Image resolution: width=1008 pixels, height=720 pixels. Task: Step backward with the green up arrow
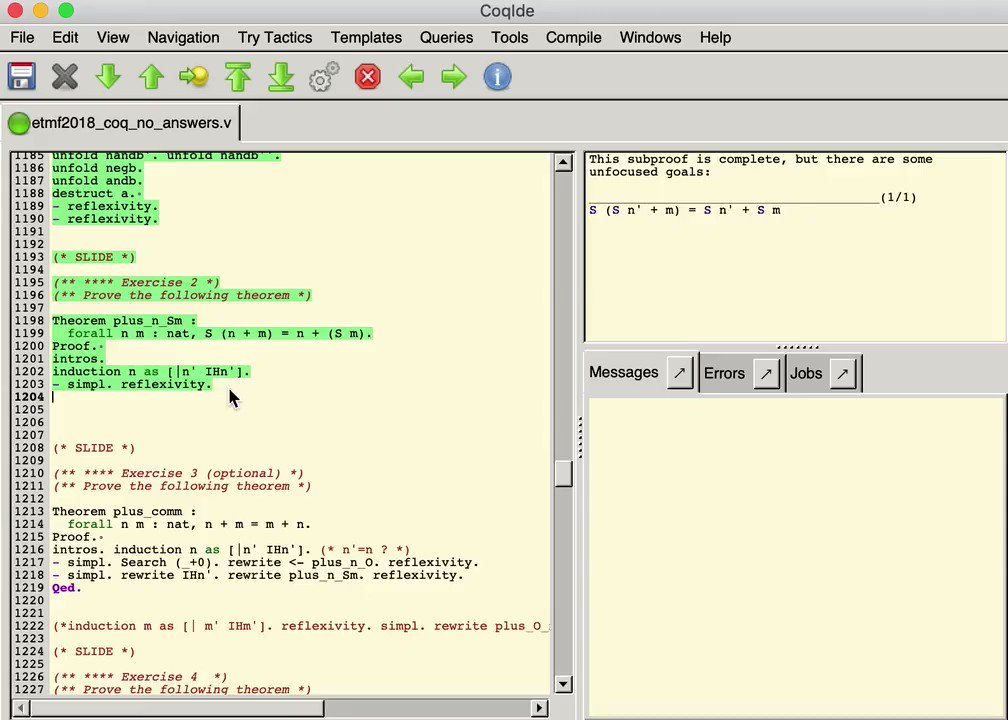click(151, 76)
